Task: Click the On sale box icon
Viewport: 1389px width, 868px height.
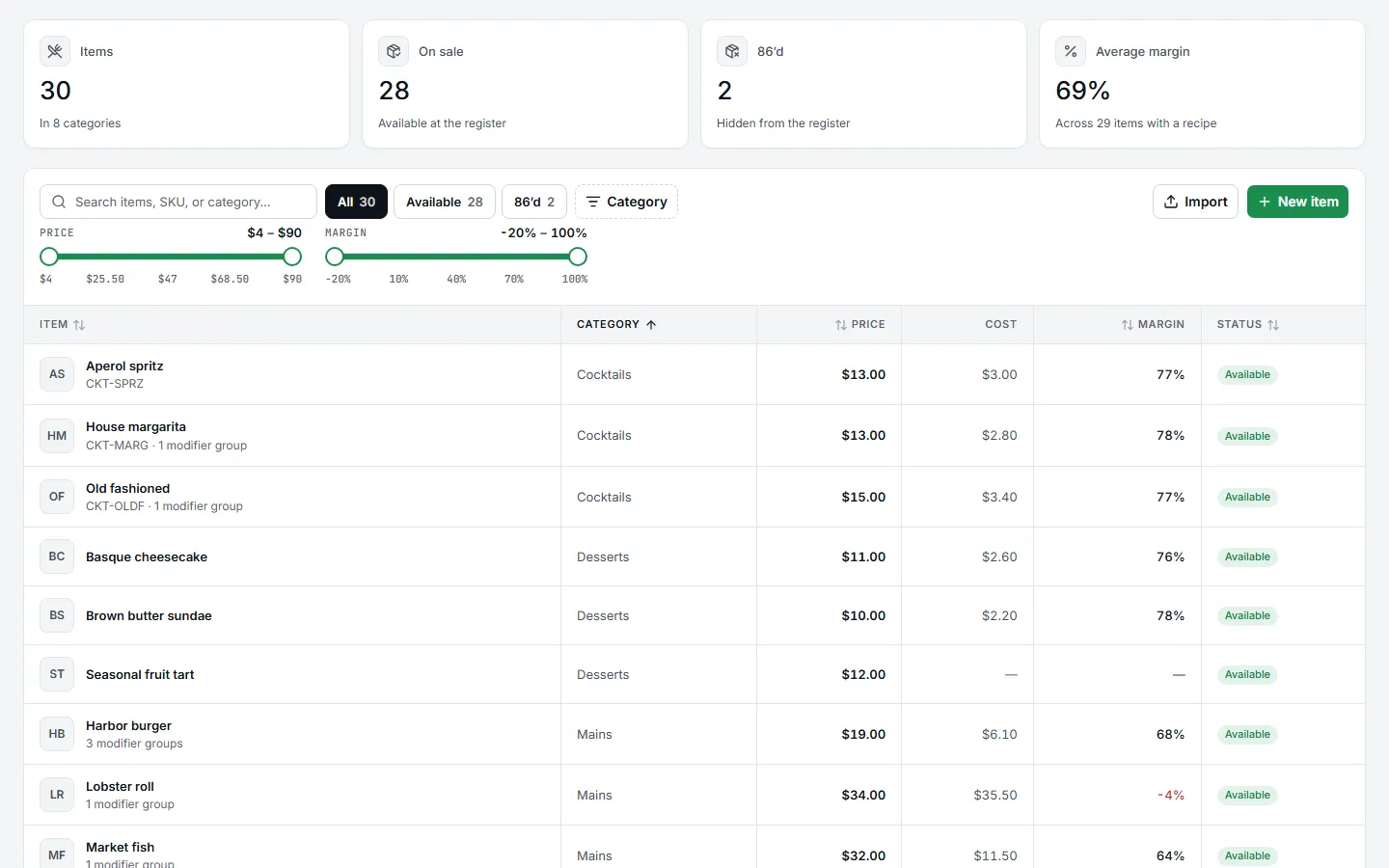Action: click(394, 51)
